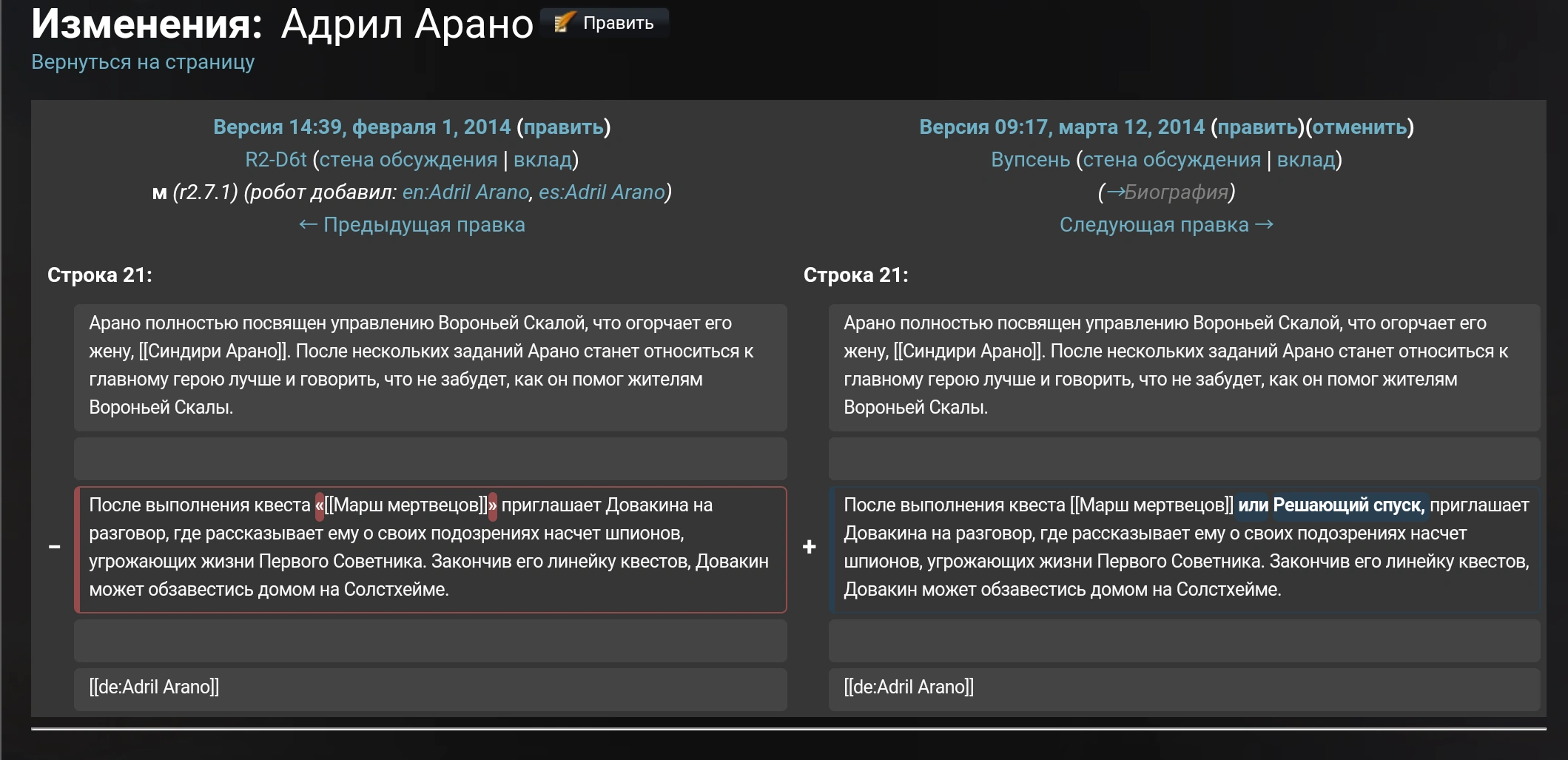This screenshot has height=760, width=1568.
Task: Open the R2-D6t user page
Action: tap(275, 160)
